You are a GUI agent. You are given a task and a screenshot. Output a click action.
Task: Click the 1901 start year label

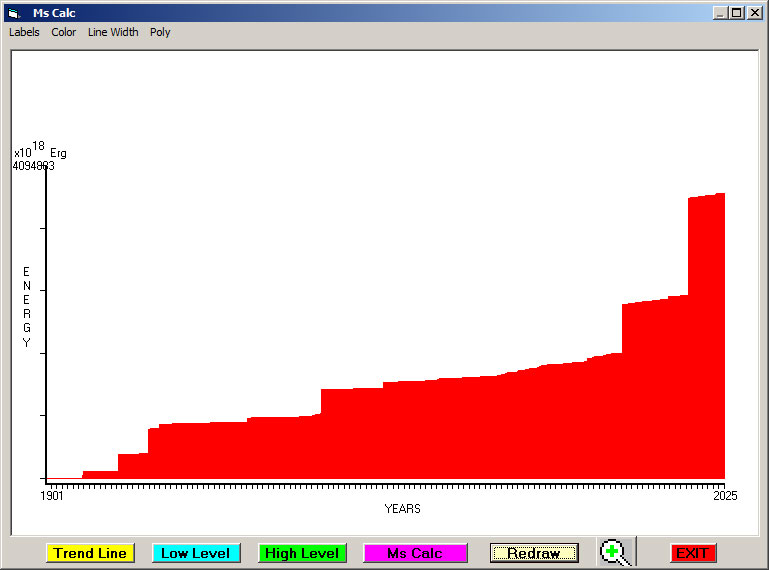[52, 496]
